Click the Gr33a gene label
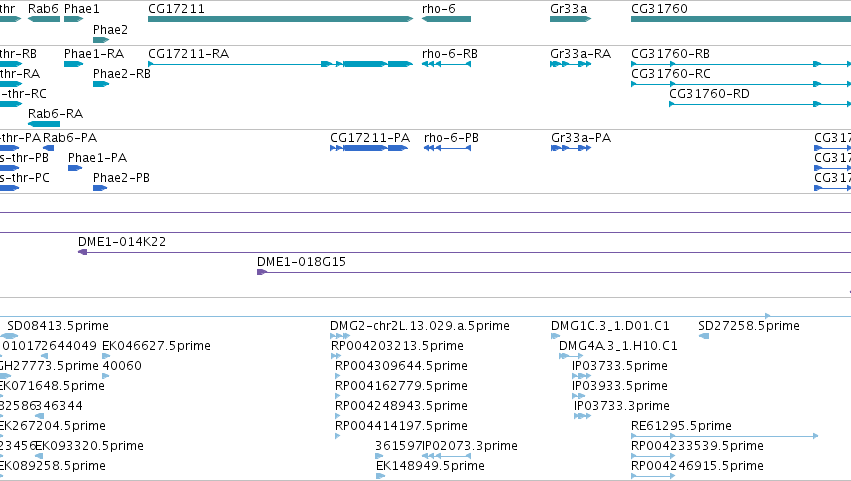 568,9
